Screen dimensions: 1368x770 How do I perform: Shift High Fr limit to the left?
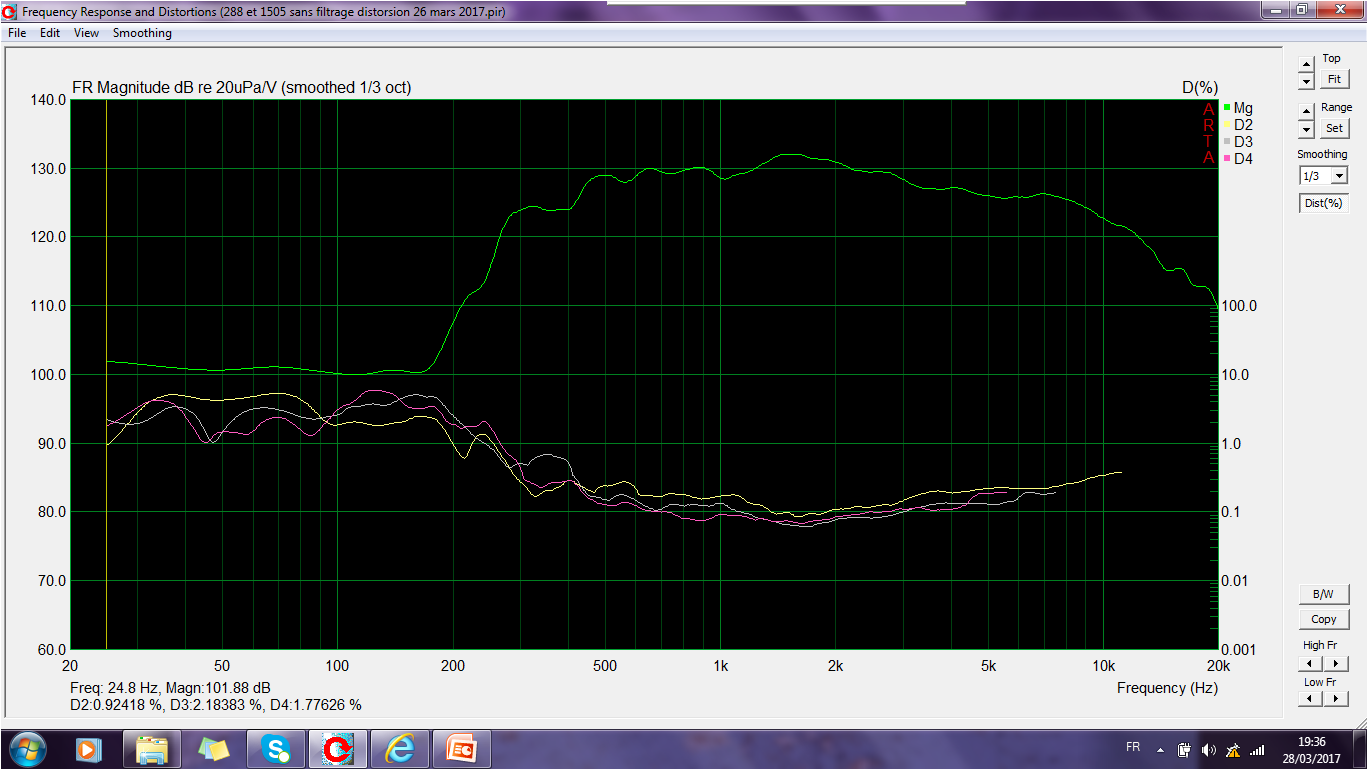1311,664
